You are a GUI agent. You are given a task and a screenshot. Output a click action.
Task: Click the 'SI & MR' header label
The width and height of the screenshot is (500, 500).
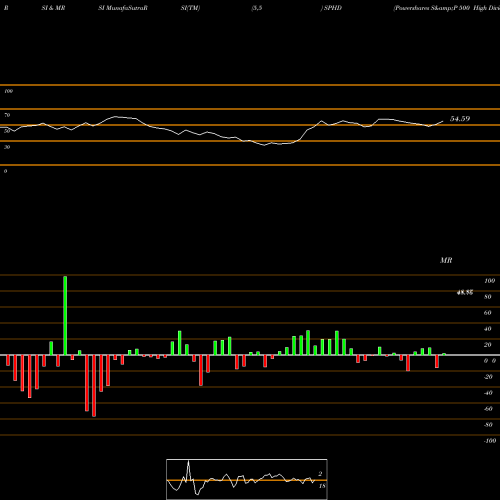click(53, 8)
